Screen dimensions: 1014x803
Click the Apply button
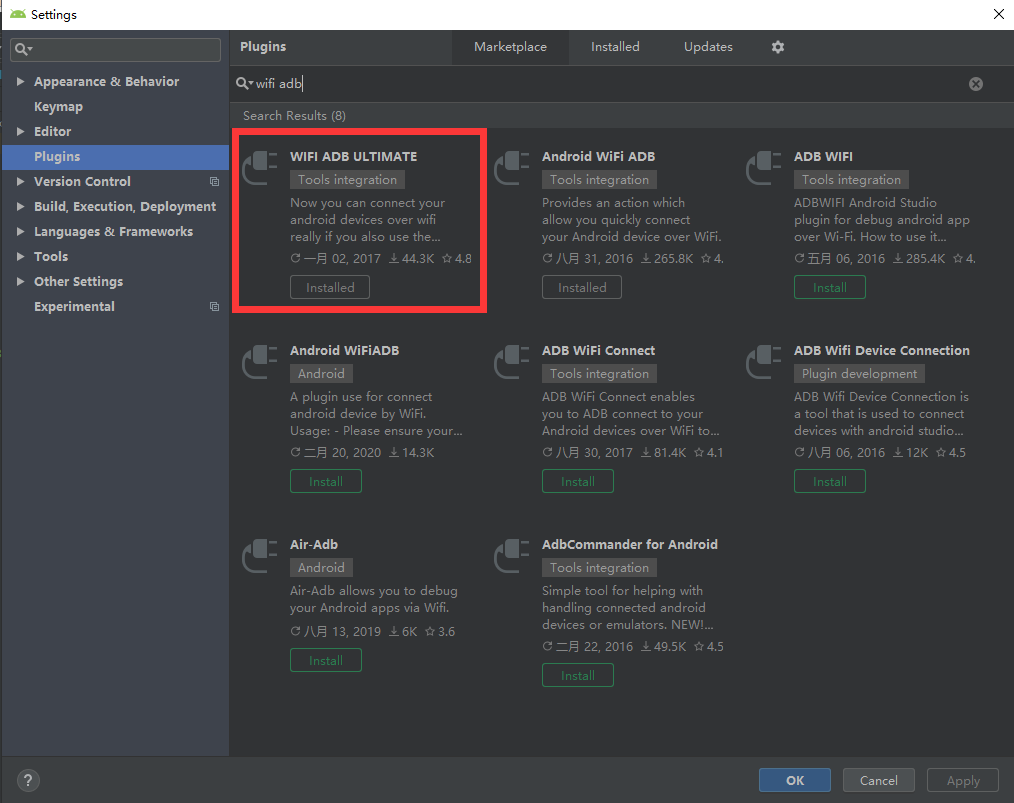963,780
